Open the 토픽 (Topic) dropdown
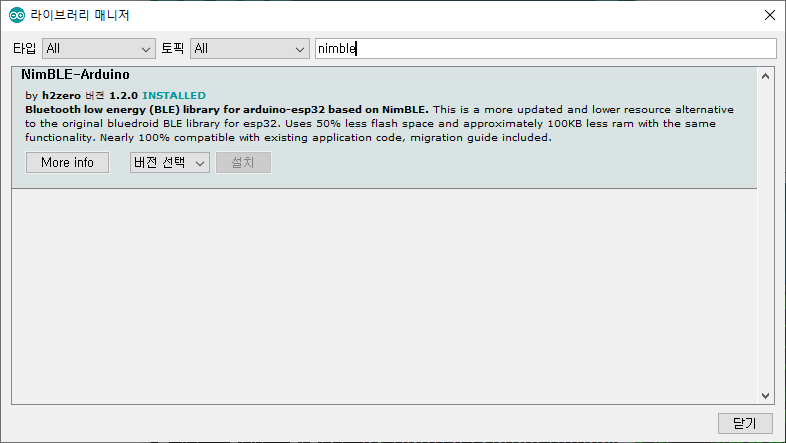 250,49
